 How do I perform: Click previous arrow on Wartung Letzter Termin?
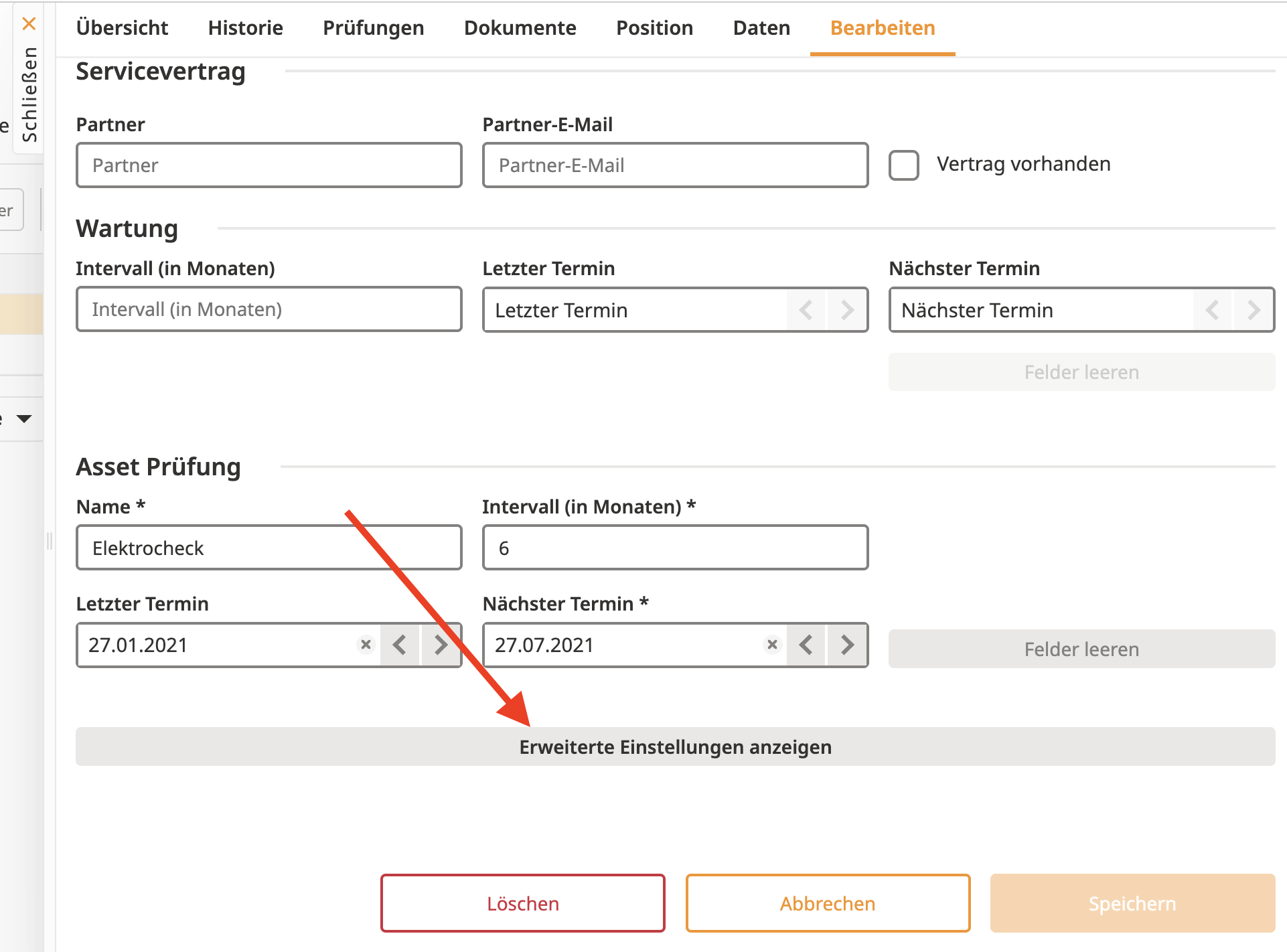806,310
